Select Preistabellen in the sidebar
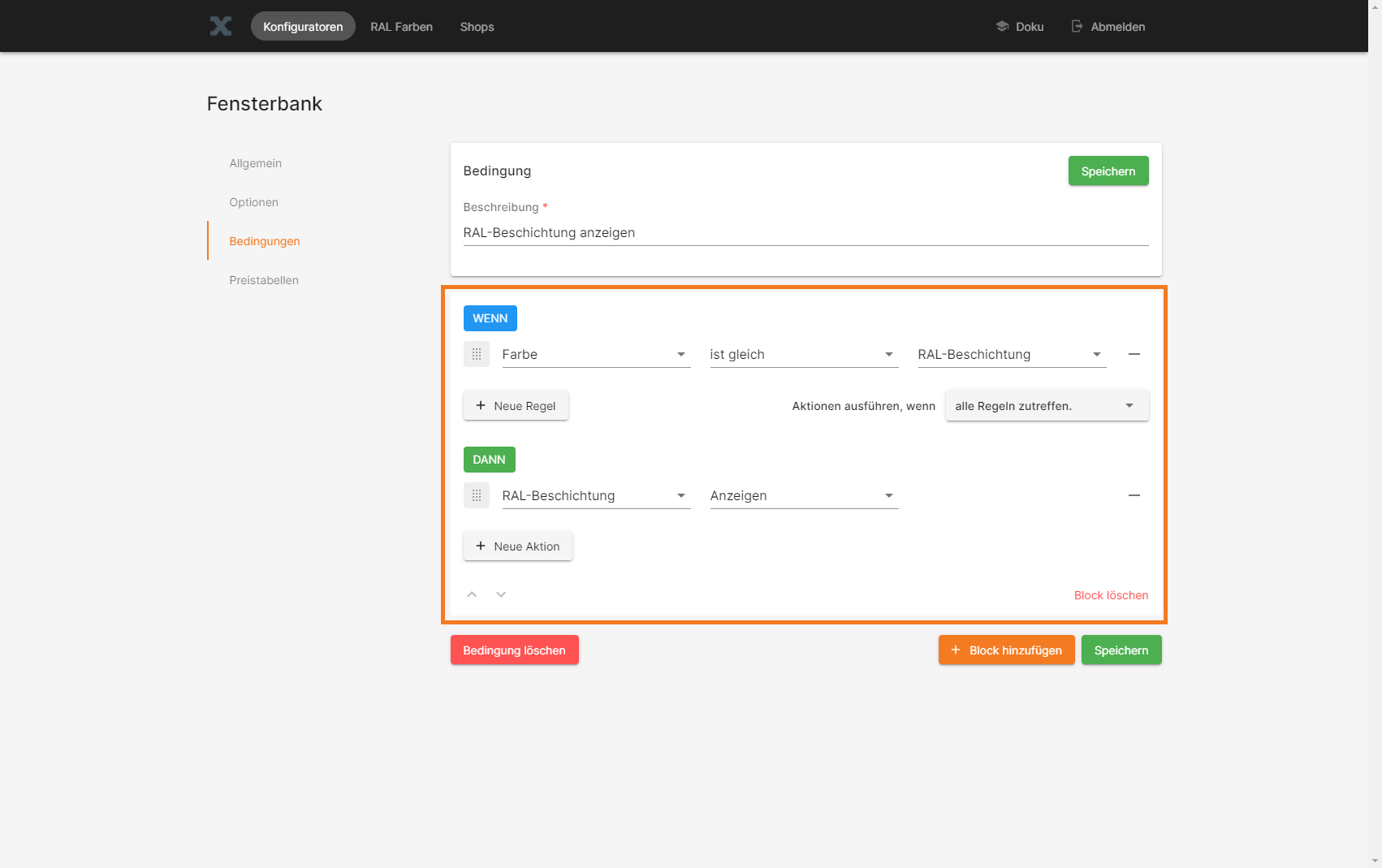 (264, 280)
